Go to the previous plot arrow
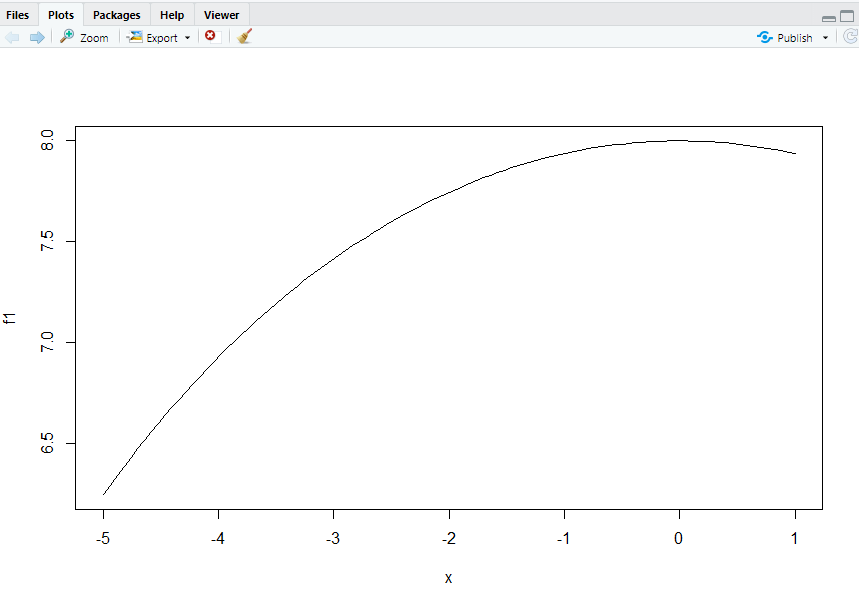Viewport: 859px width, 595px height. pyautogui.click(x=12, y=37)
